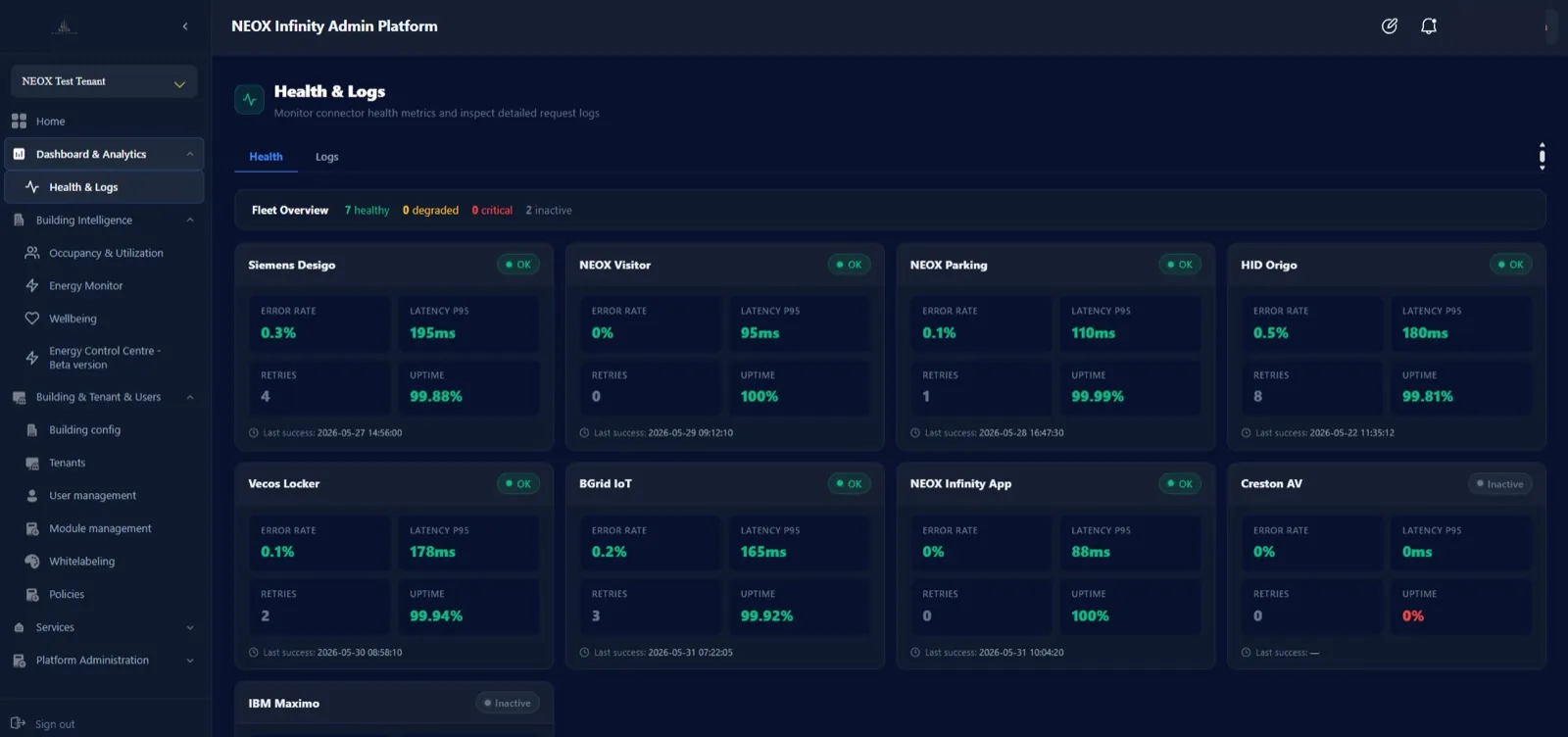The width and height of the screenshot is (1568, 737).
Task: Switch to the Health tab
Action: click(266, 157)
